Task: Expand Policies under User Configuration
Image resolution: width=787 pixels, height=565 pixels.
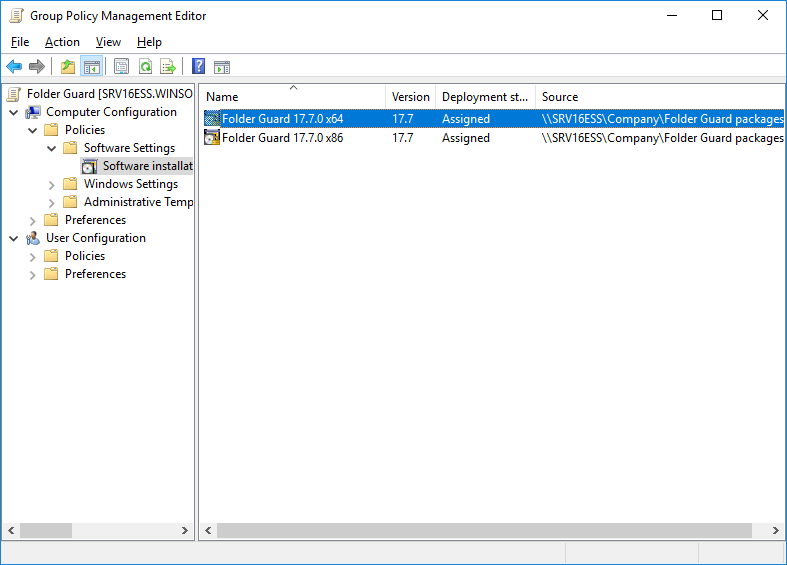Action: [33, 257]
